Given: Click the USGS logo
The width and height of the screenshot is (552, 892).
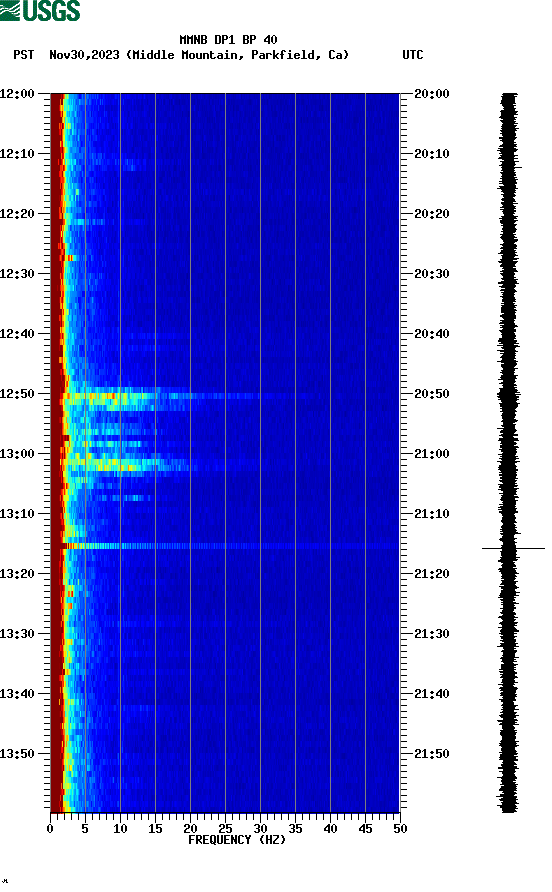Looking at the screenshot, I should [40, 10].
